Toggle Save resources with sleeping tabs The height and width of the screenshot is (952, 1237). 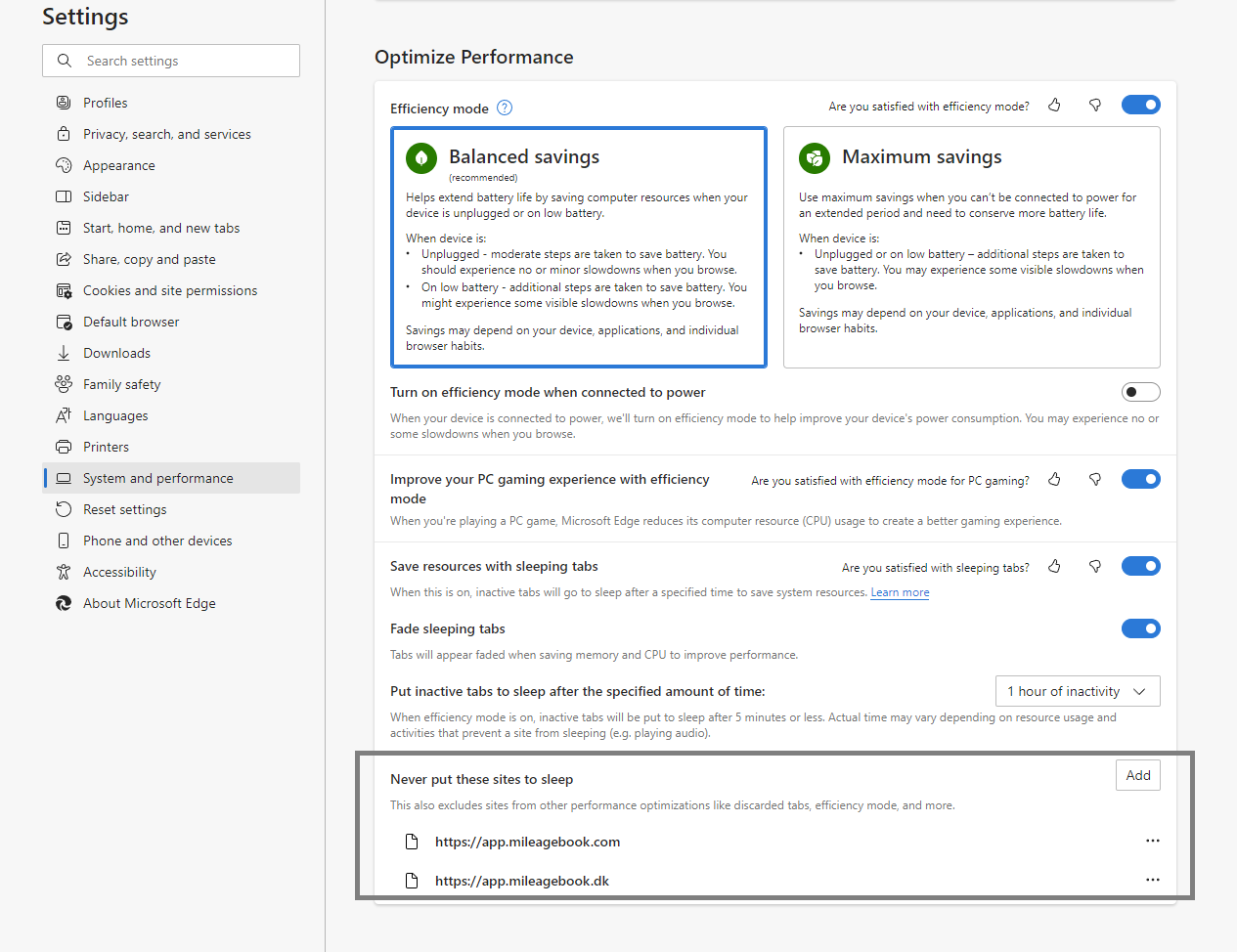(x=1141, y=566)
